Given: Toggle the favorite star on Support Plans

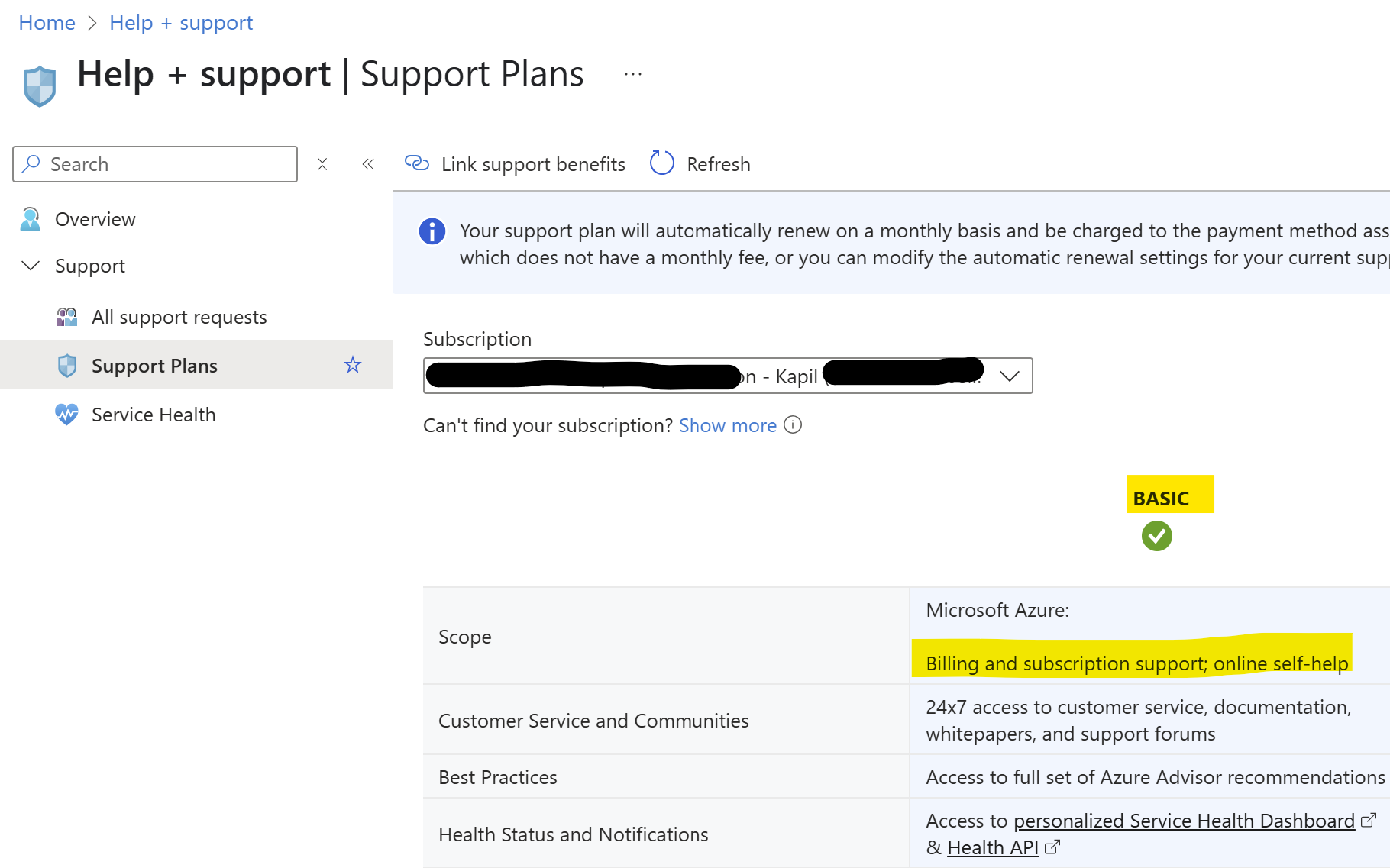Looking at the screenshot, I should pyautogui.click(x=353, y=365).
